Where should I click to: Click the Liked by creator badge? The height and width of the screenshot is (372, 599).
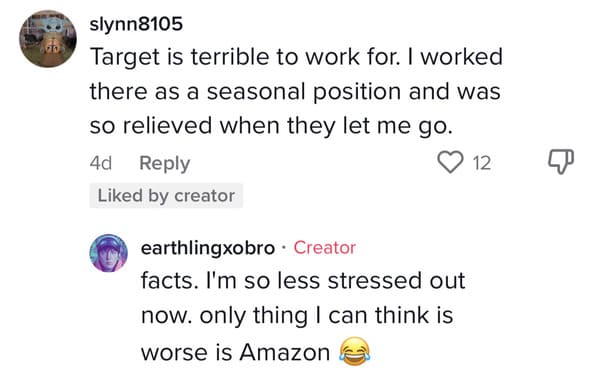(x=166, y=196)
